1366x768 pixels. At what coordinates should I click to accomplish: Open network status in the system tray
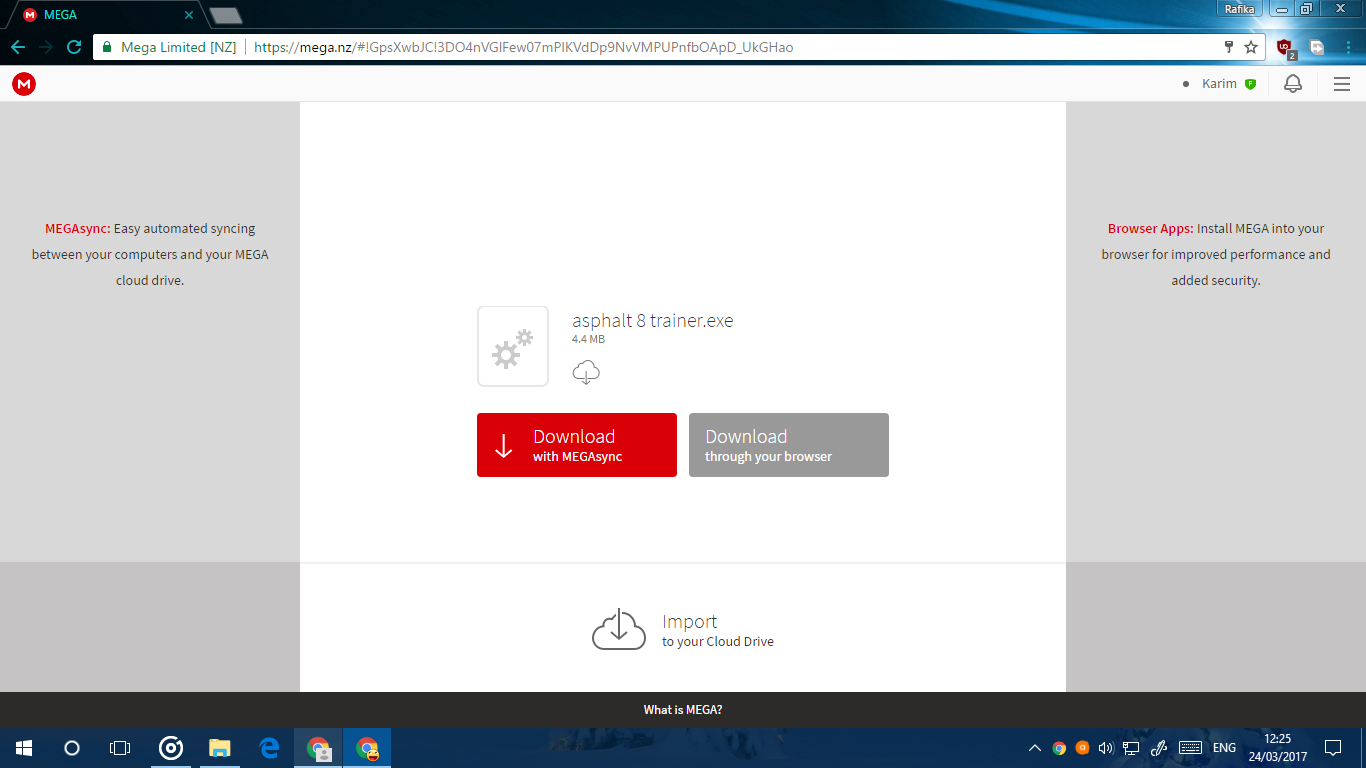[1131, 748]
